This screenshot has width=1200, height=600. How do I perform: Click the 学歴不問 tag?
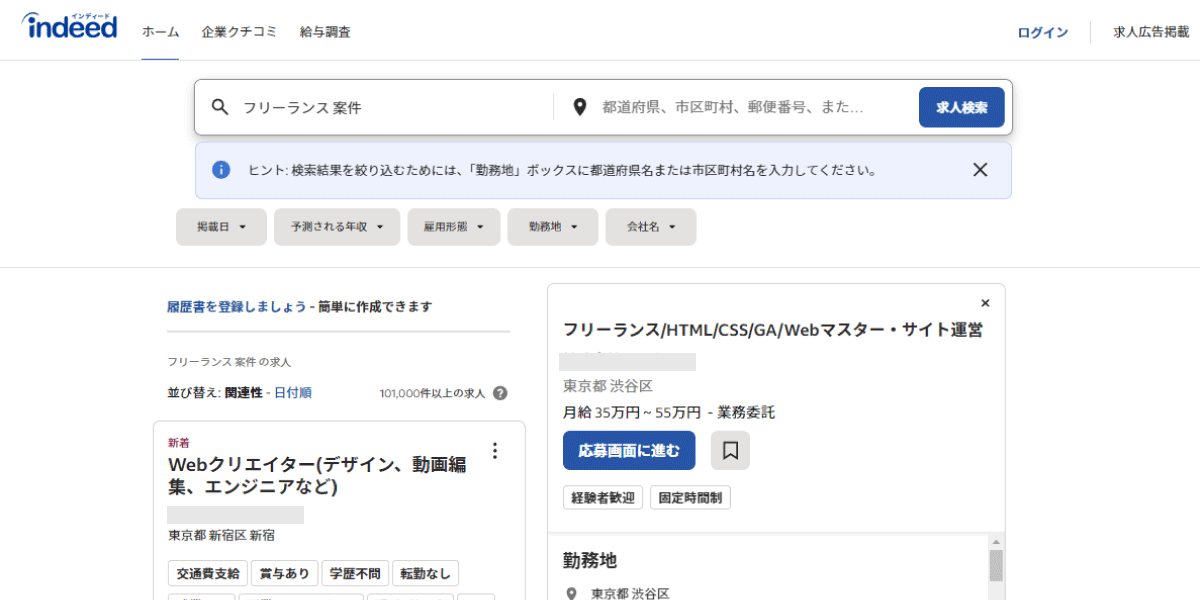355,573
